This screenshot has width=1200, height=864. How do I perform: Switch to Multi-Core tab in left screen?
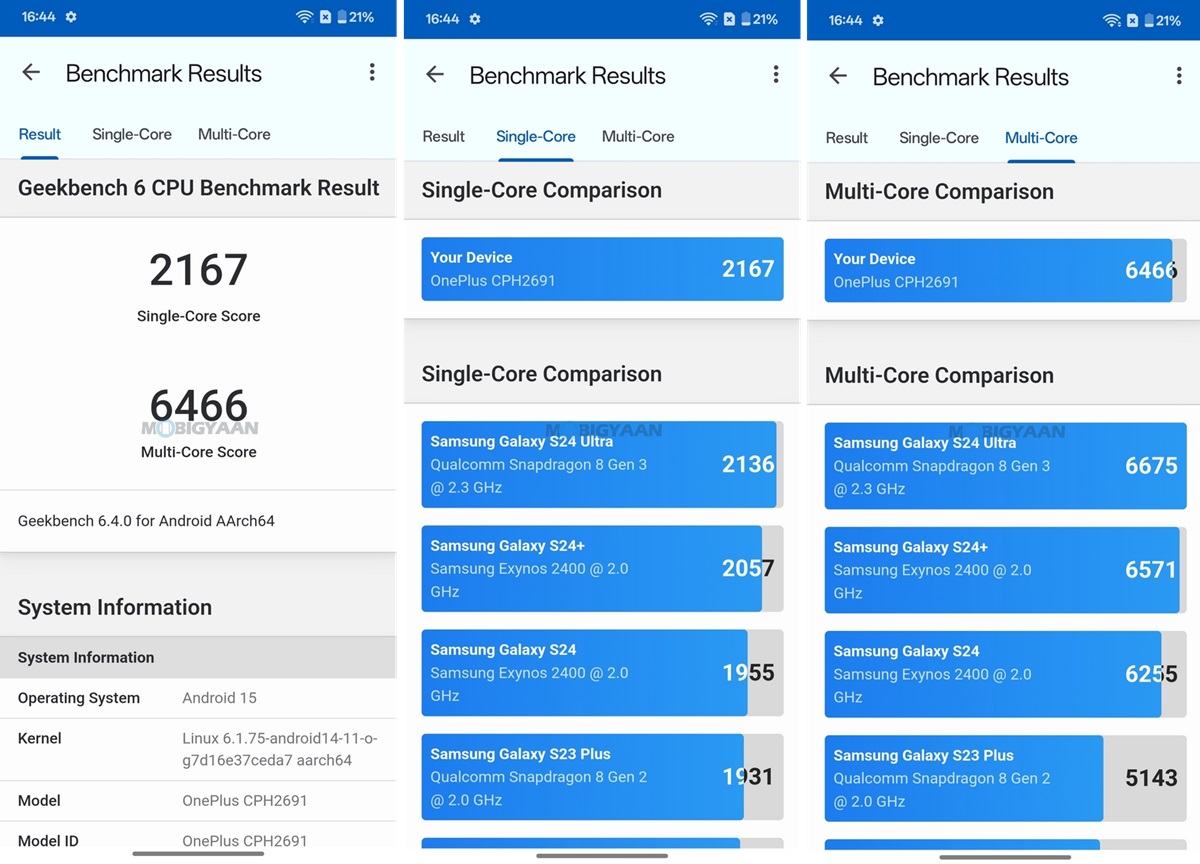point(234,134)
